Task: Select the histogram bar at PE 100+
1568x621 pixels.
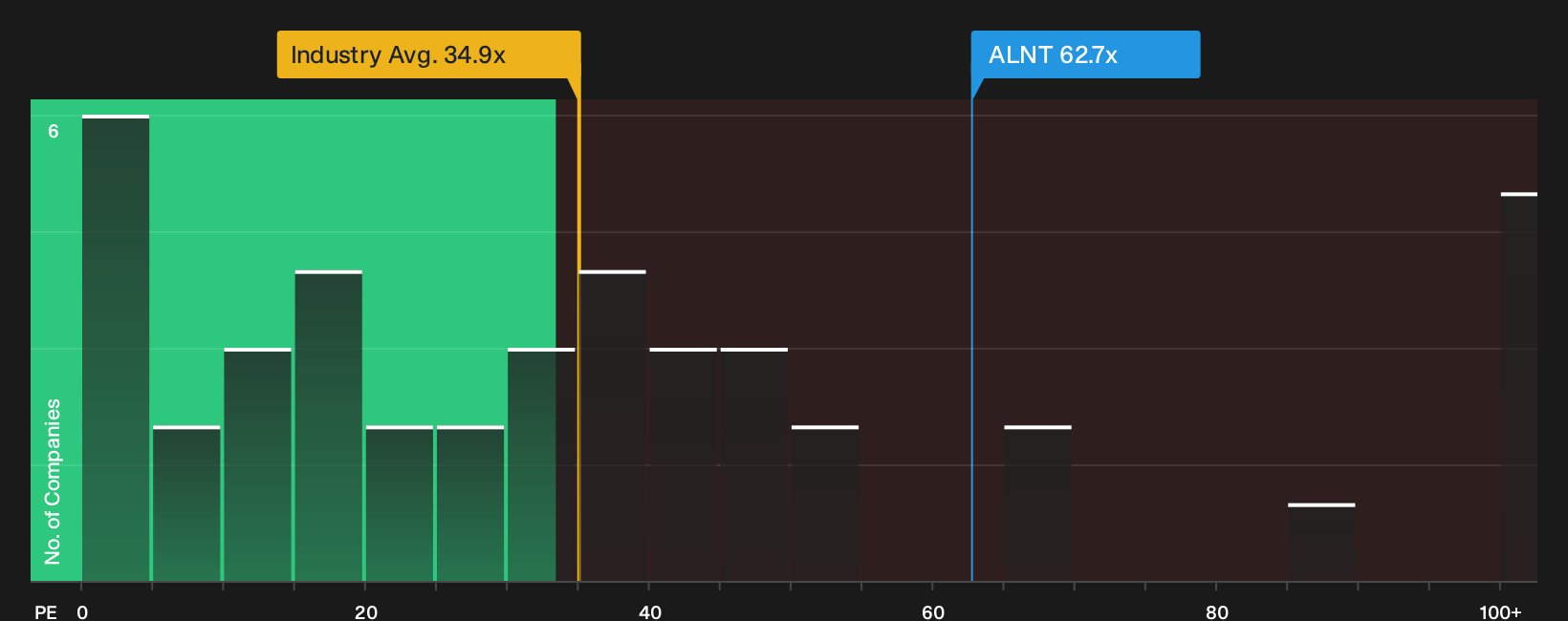Action: point(1519,387)
